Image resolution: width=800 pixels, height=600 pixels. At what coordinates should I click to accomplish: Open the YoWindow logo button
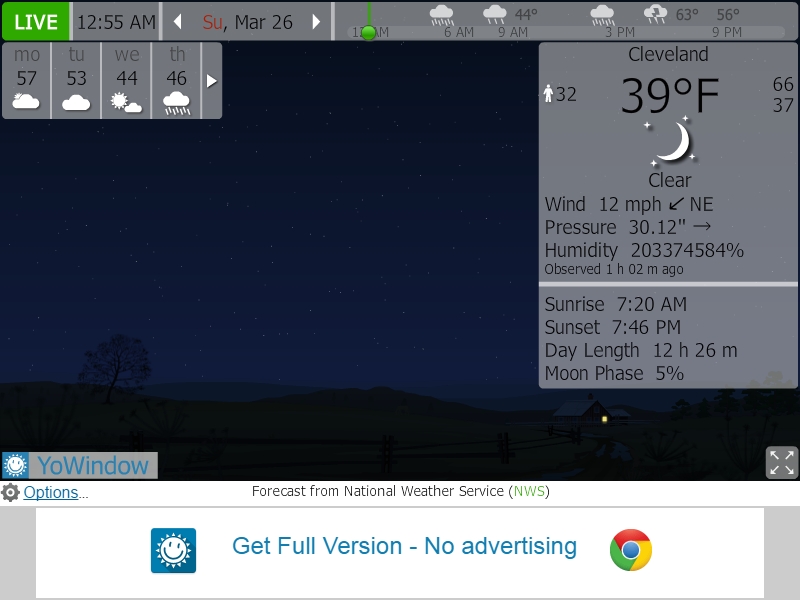click(80, 465)
